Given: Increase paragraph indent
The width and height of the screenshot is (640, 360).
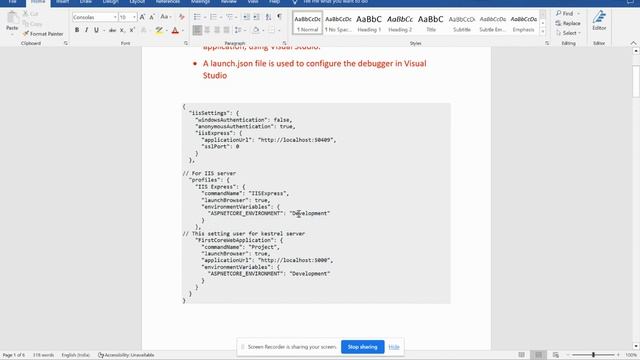Looking at the screenshot, I should [256, 17].
